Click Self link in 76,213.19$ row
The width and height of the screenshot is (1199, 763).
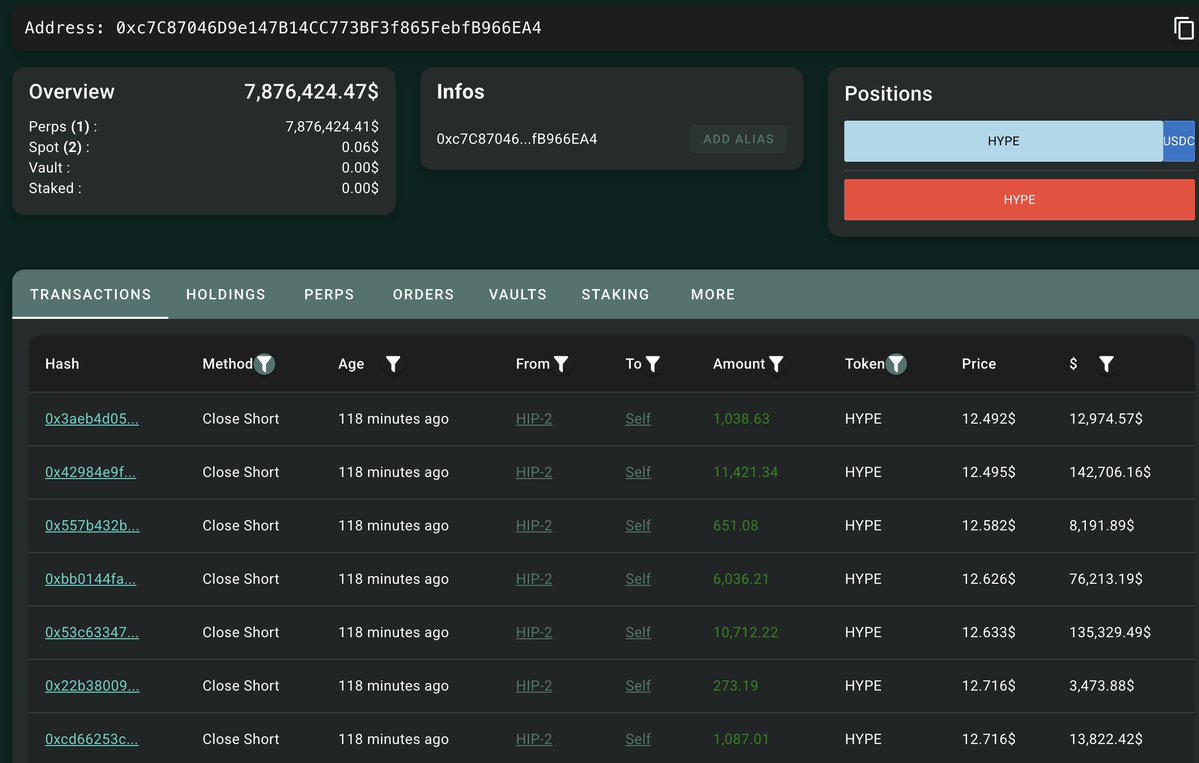(638, 580)
